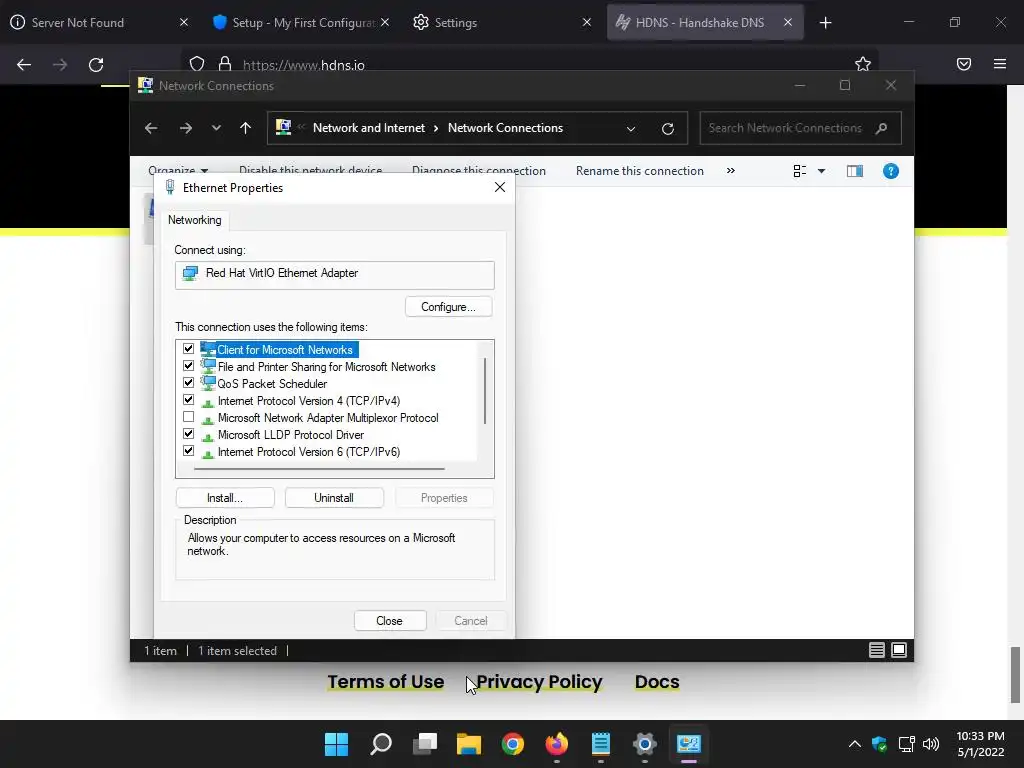Image resolution: width=1024 pixels, height=768 pixels.
Task: Select Internet Protocol Version 6 (TCP/IPv6) row
Action: pyautogui.click(x=308, y=452)
